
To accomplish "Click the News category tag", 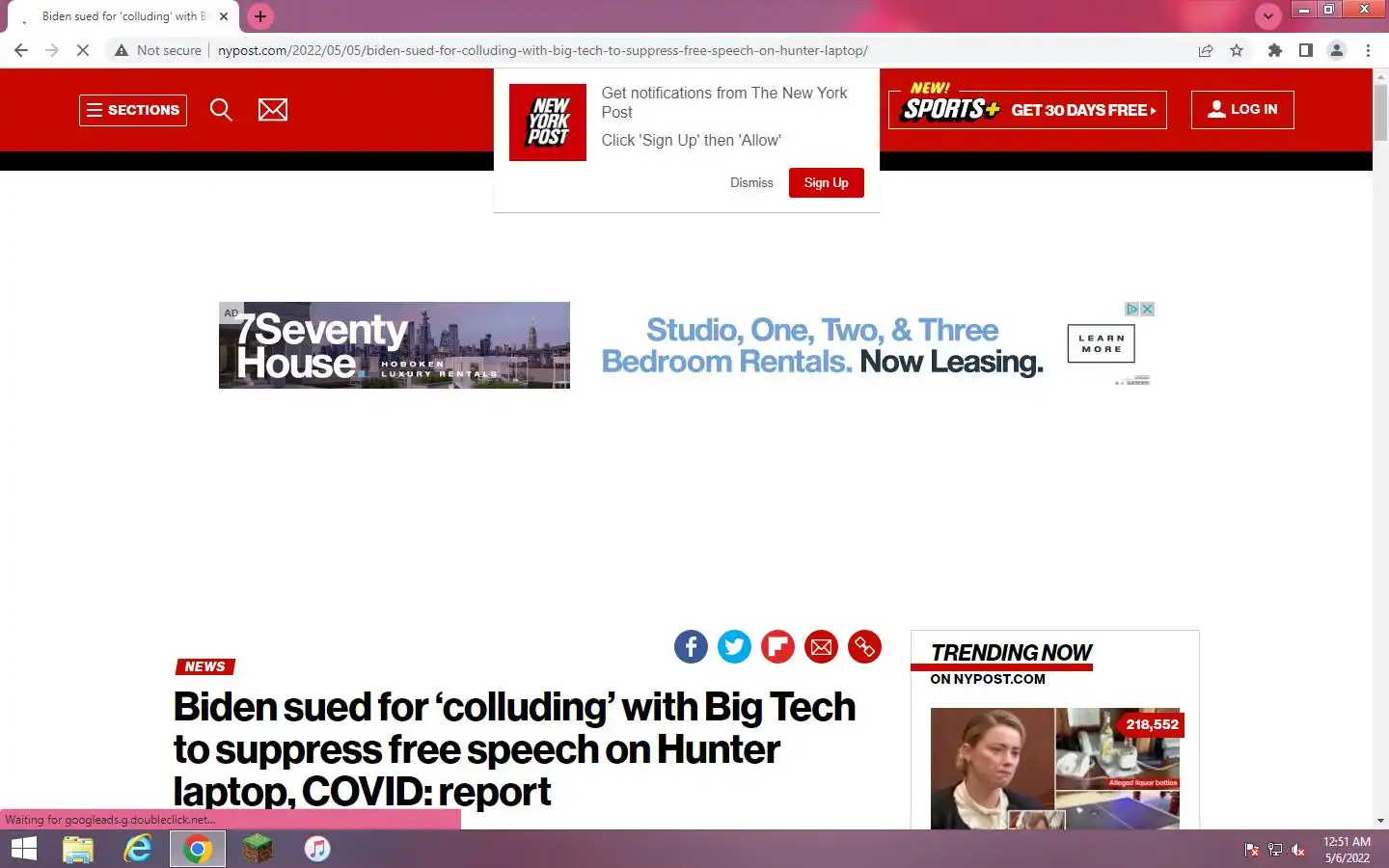I will point(204,666).
